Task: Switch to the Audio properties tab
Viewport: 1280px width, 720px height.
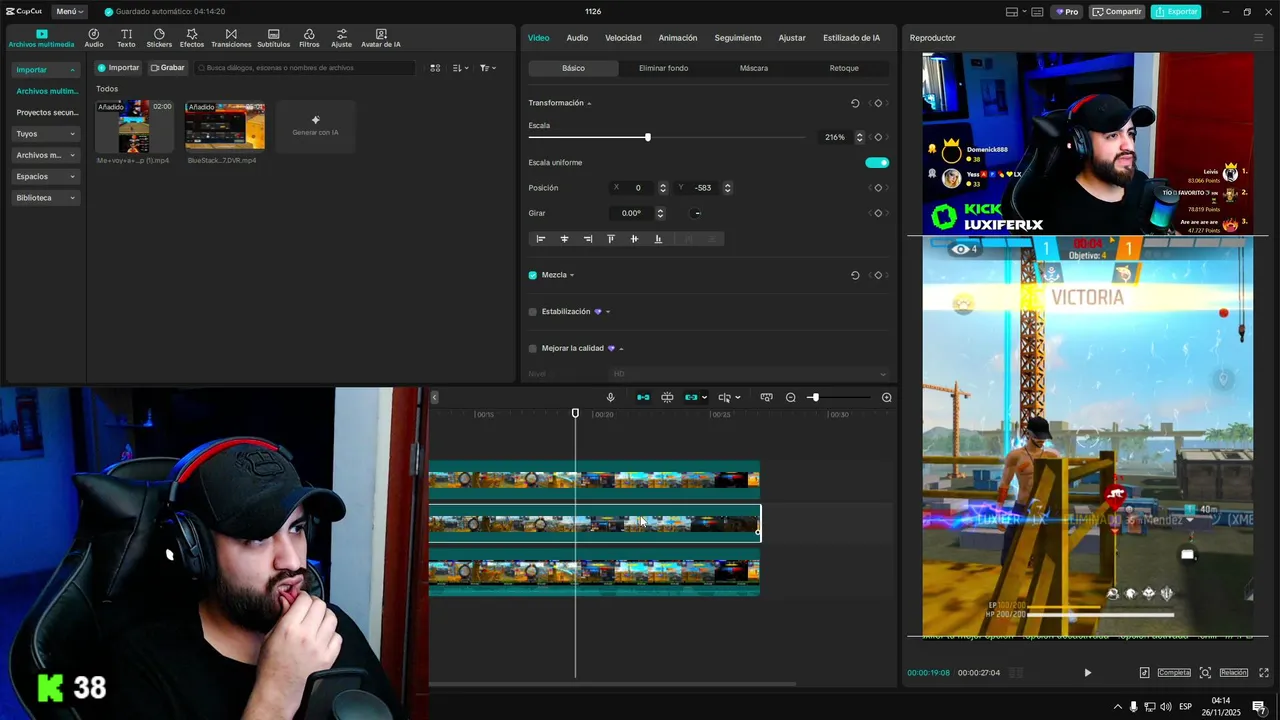Action: pyautogui.click(x=577, y=38)
